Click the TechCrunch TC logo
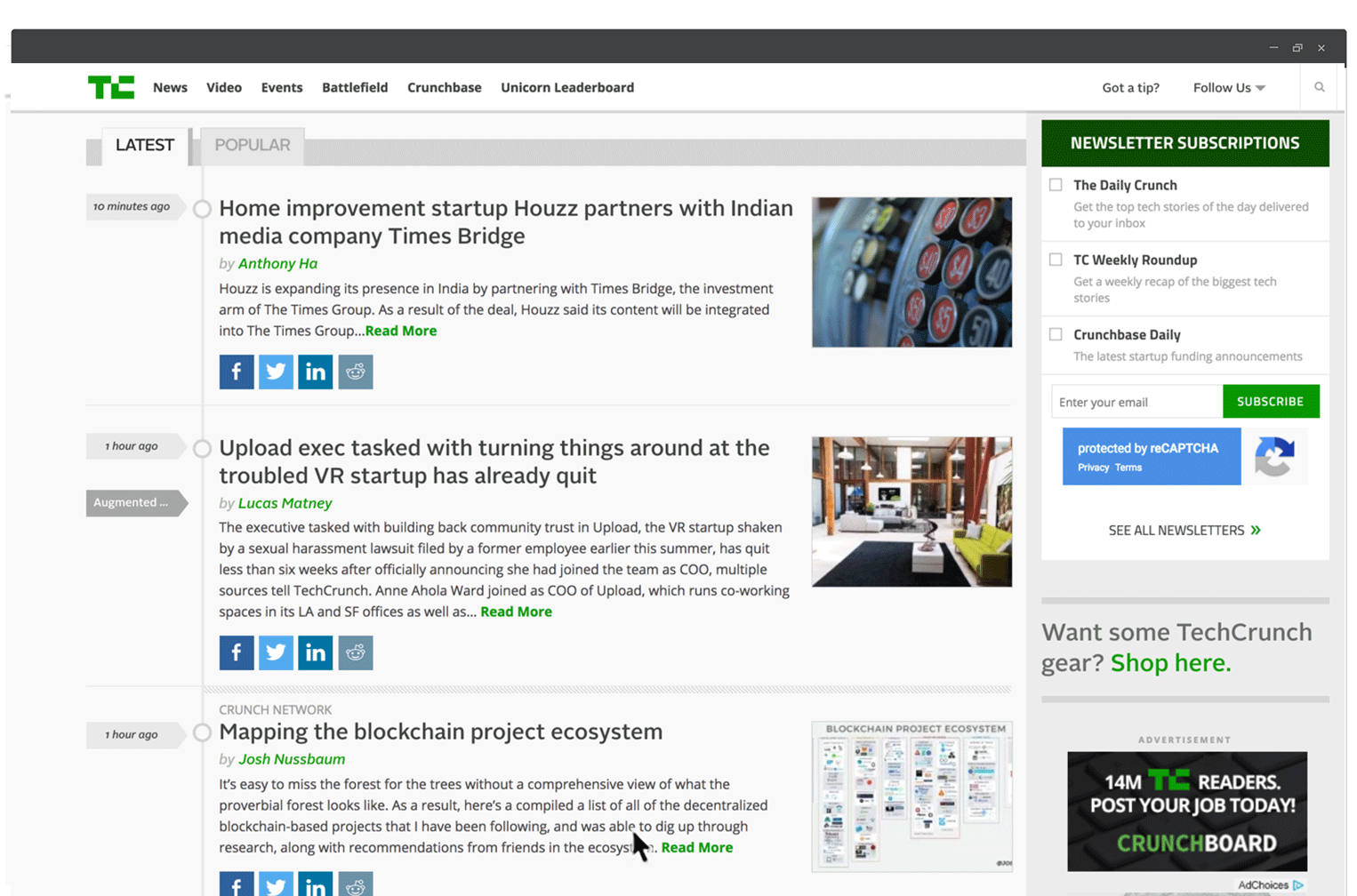 coord(111,87)
